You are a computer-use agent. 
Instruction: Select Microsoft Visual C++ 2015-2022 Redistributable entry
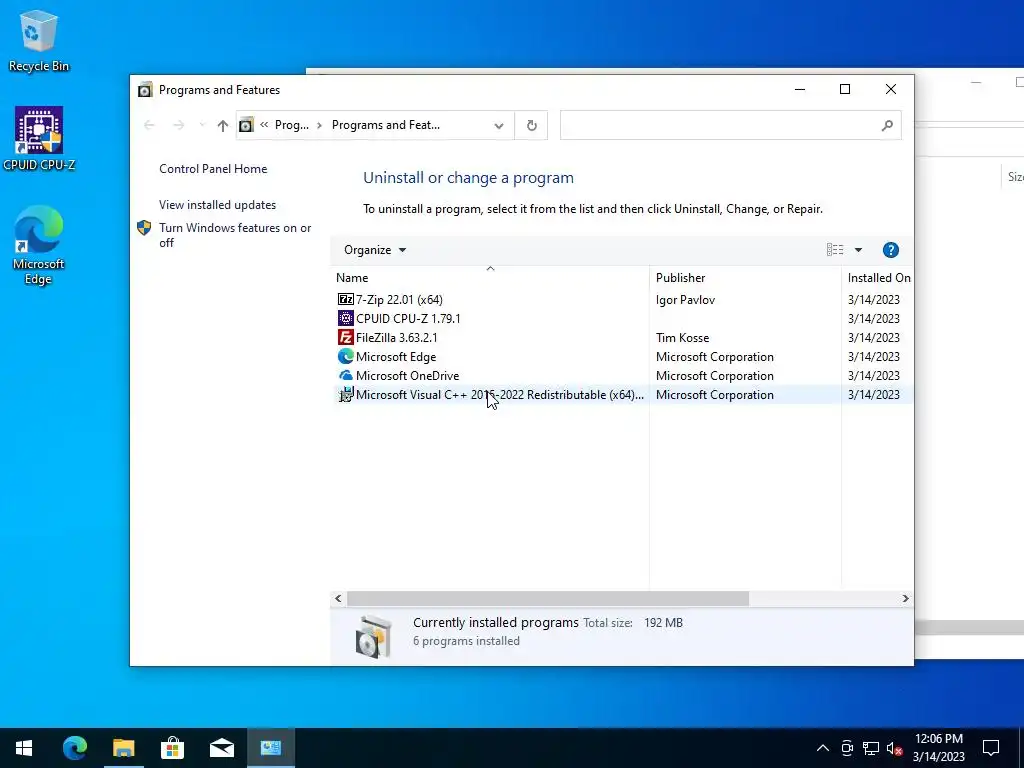[x=623, y=394]
